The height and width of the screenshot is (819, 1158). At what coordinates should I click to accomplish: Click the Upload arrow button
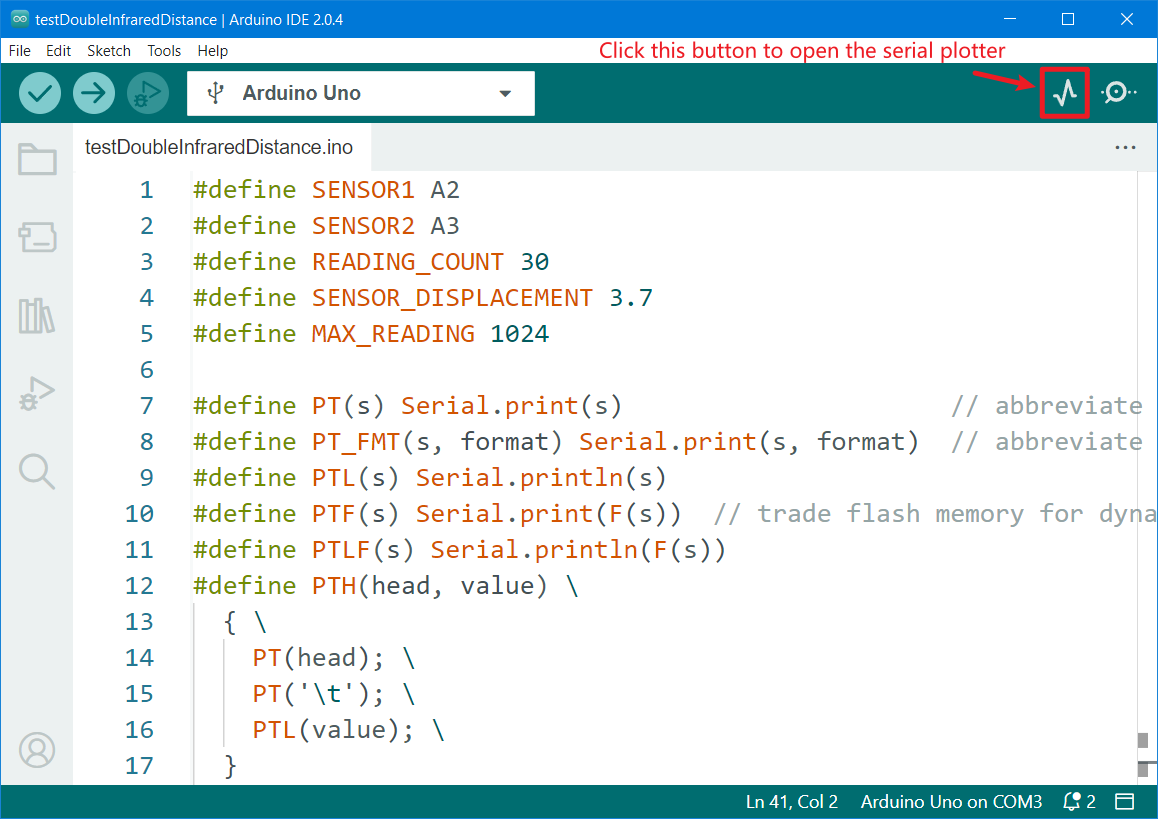94,93
